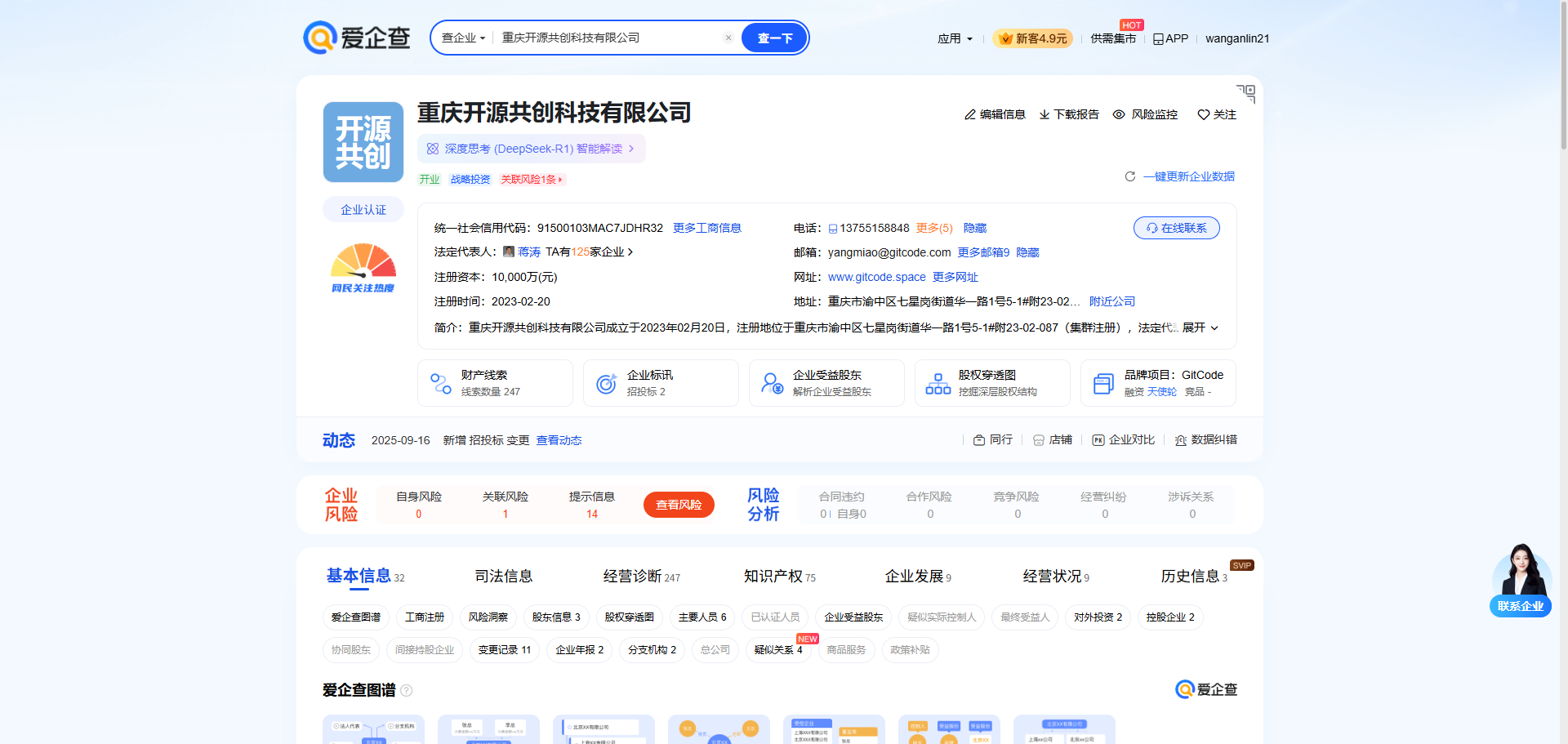Open the 应用 dropdown menu
This screenshot has height=744, width=1568.
point(955,38)
